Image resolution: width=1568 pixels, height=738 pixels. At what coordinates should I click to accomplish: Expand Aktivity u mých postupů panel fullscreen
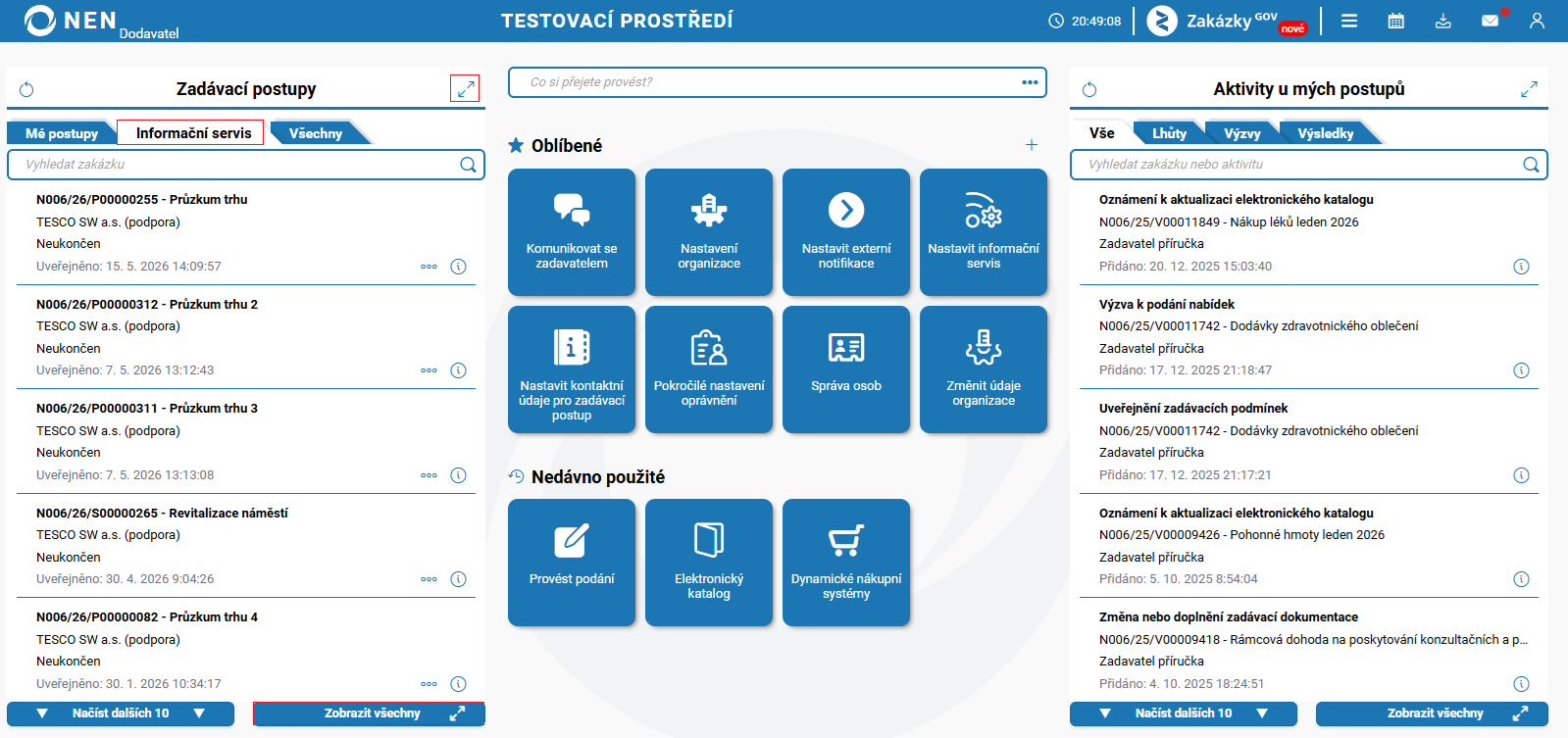click(x=1529, y=89)
